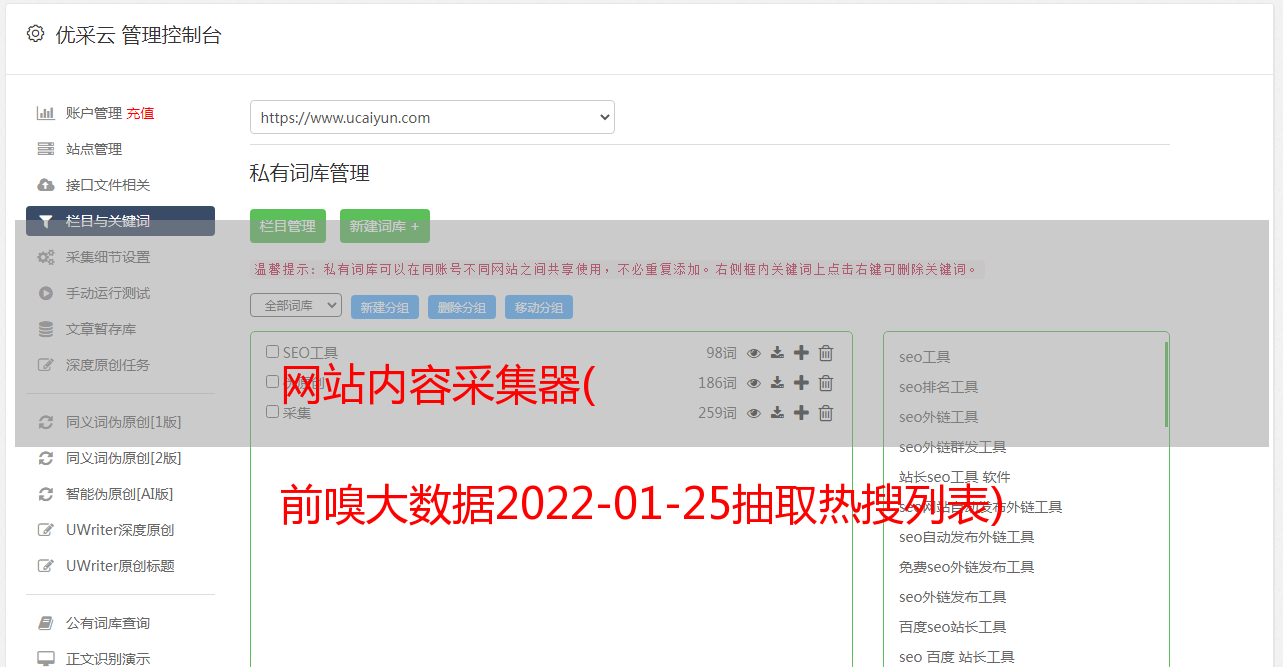This screenshot has width=1283, height=667.
Task: Click the edit icon next to 深度原创任务
Action: pyautogui.click(x=45, y=365)
